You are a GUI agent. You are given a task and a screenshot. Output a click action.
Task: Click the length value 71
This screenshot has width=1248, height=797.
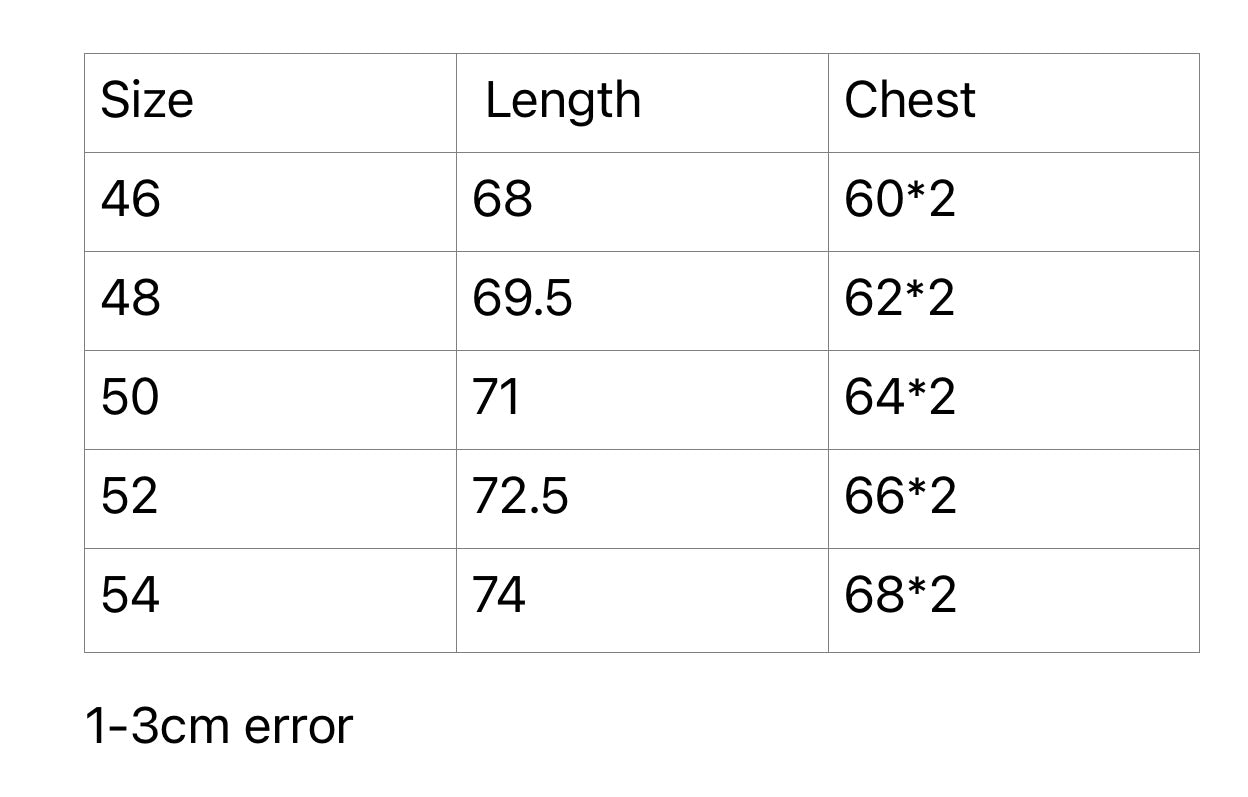tap(496, 397)
